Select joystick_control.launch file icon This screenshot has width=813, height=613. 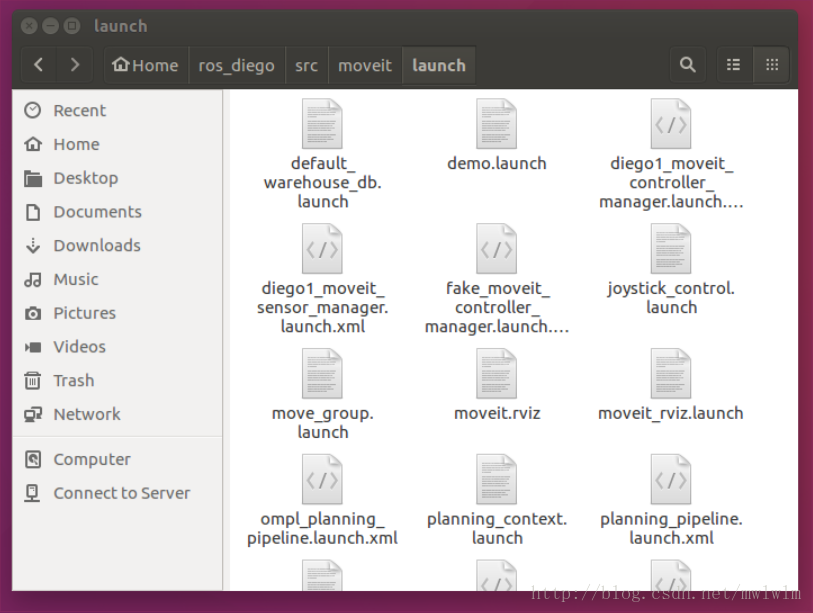tap(671, 248)
